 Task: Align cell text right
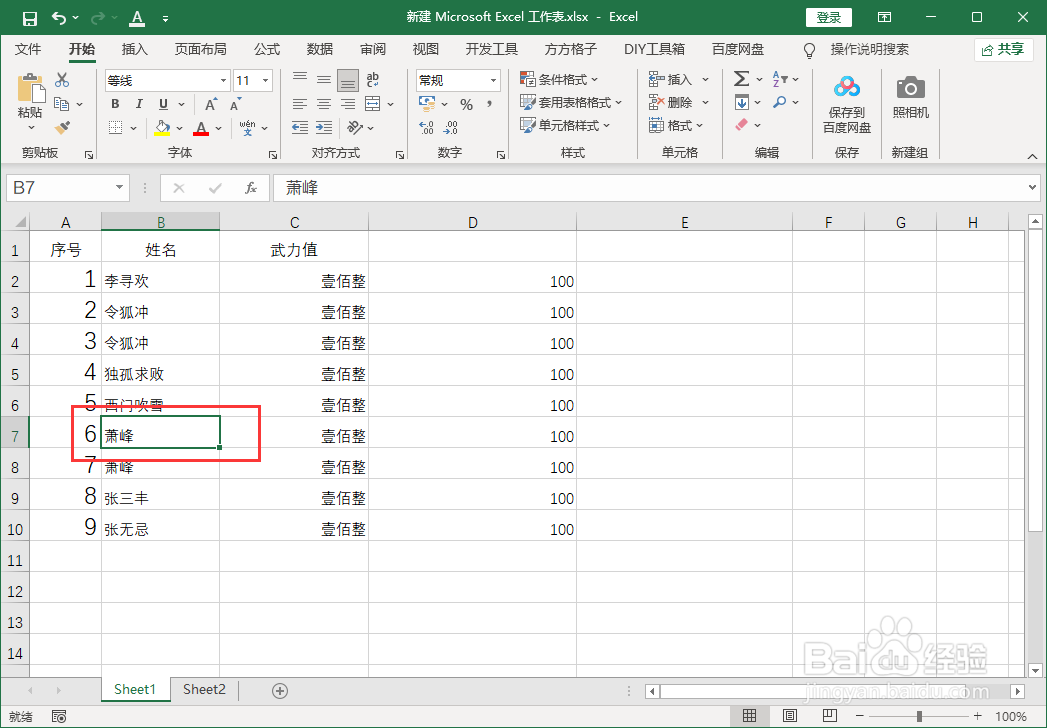pos(348,104)
